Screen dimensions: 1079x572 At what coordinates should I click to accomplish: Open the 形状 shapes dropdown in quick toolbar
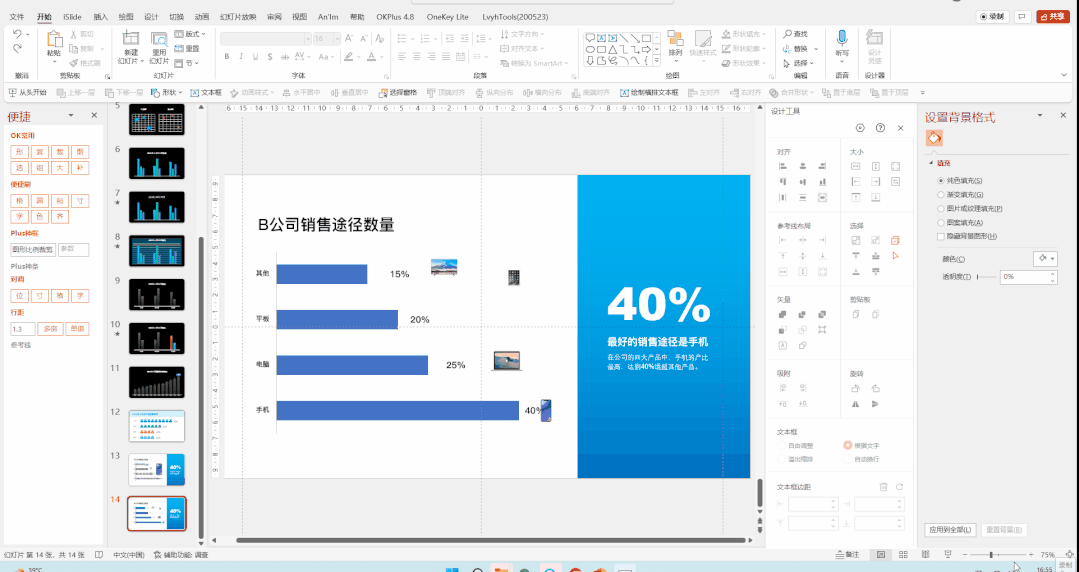(167, 92)
